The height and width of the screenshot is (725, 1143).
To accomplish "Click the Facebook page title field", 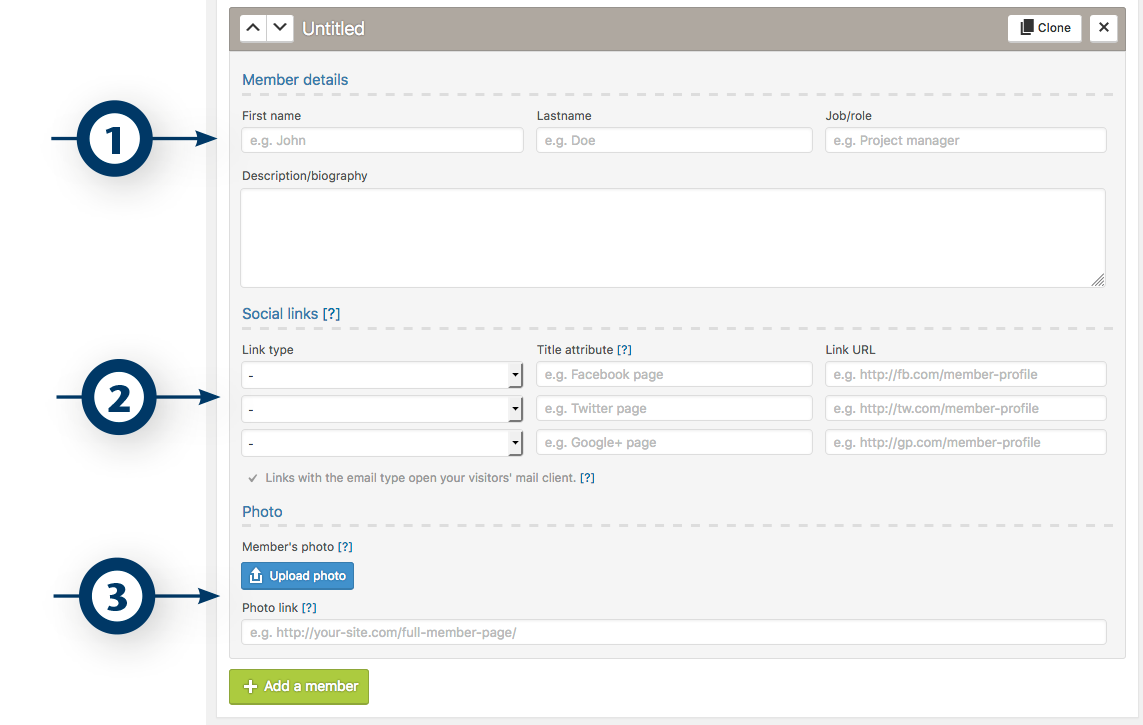I will coord(674,375).
